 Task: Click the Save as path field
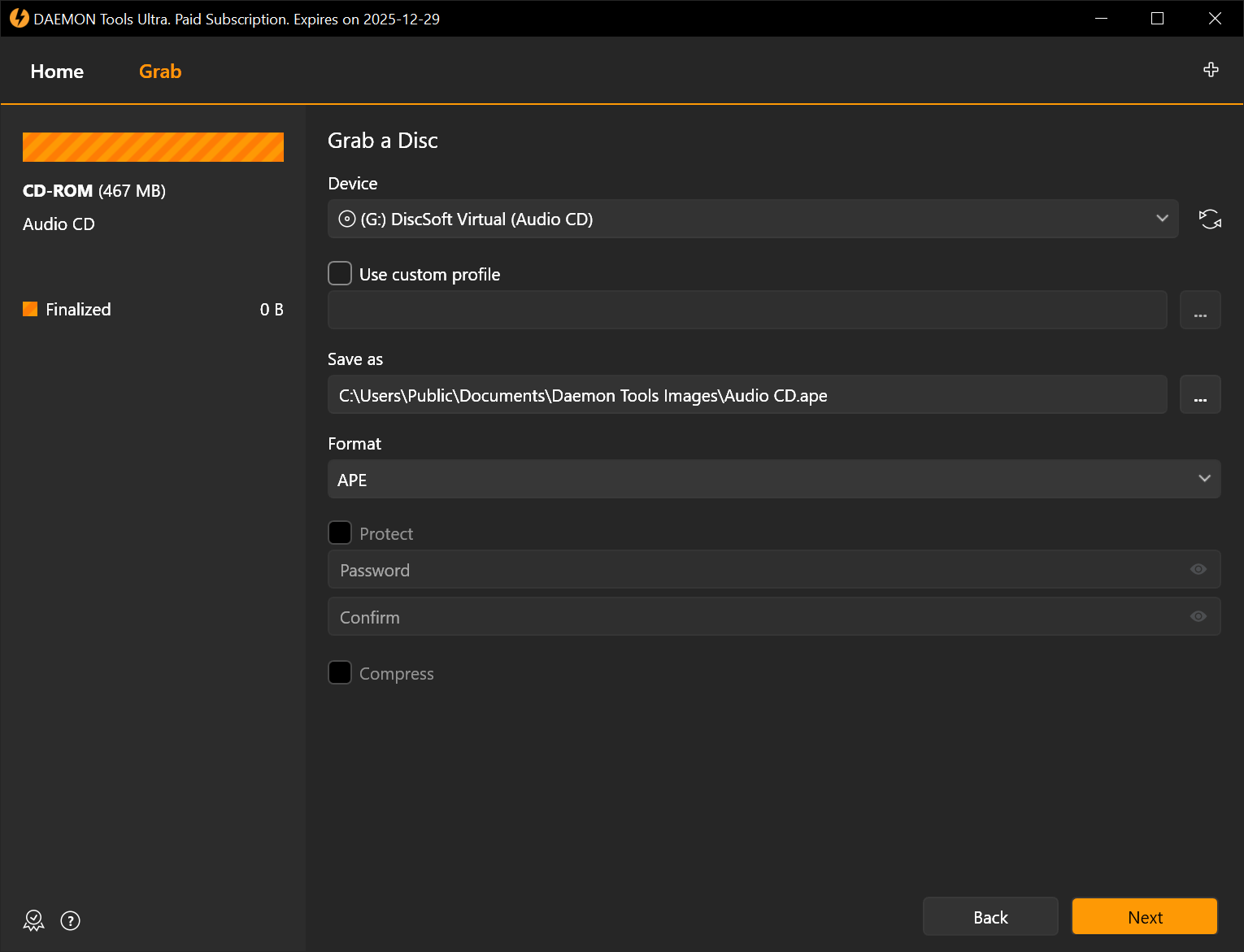(x=746, y=395)
